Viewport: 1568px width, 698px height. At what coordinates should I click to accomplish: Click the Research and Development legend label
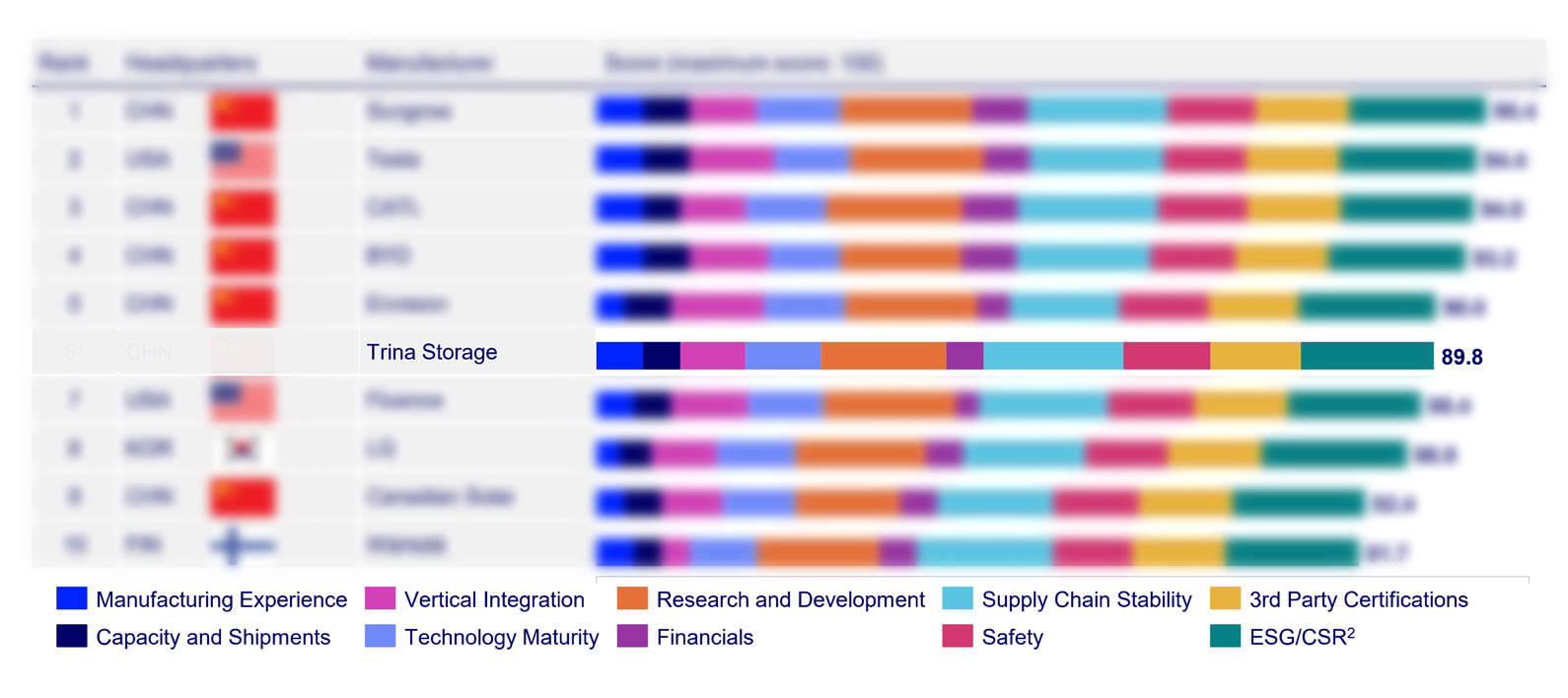pyautogui.click(x=791, y=599)
